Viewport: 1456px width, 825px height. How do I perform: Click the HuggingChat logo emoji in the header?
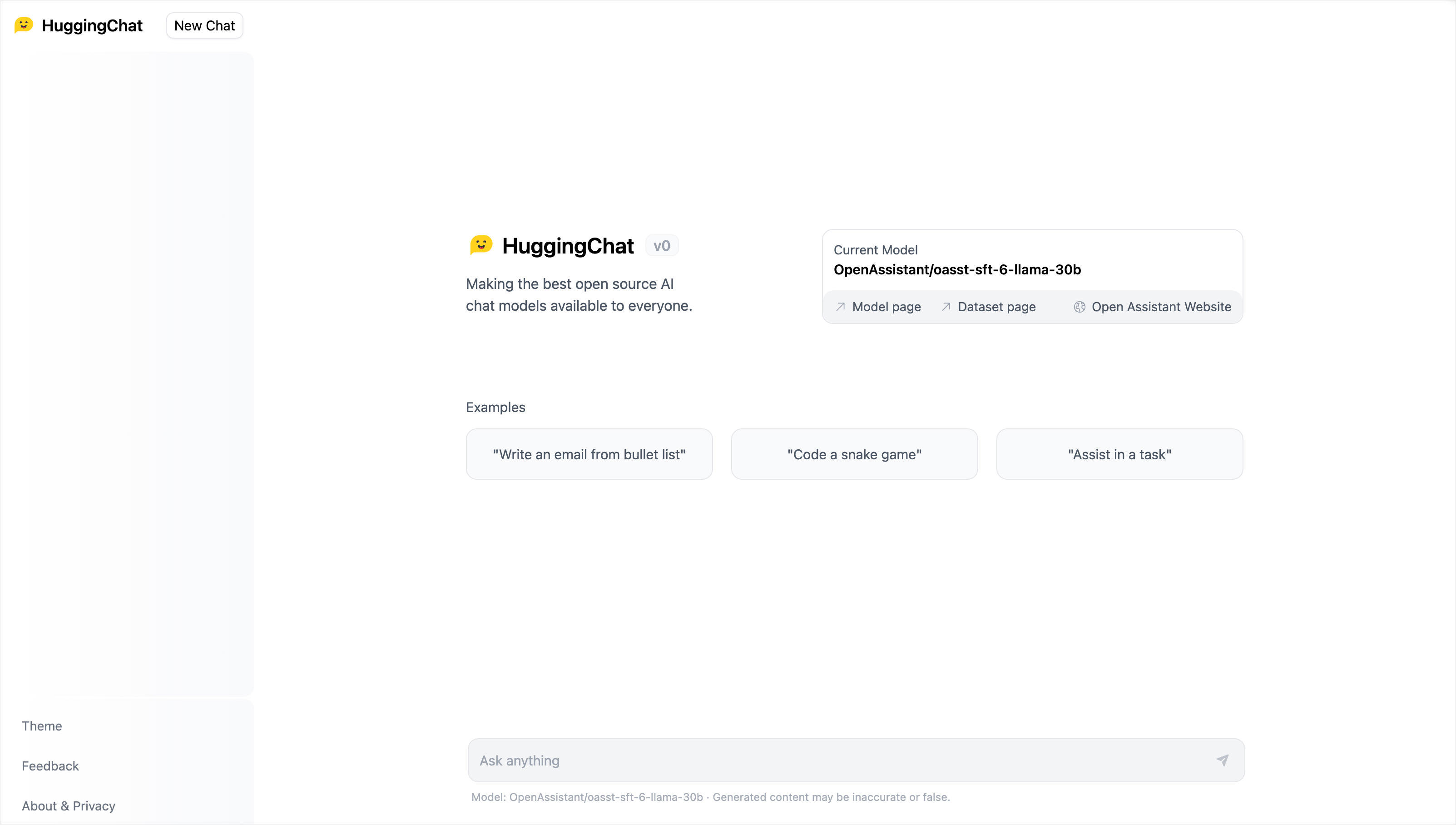[23, 25]
